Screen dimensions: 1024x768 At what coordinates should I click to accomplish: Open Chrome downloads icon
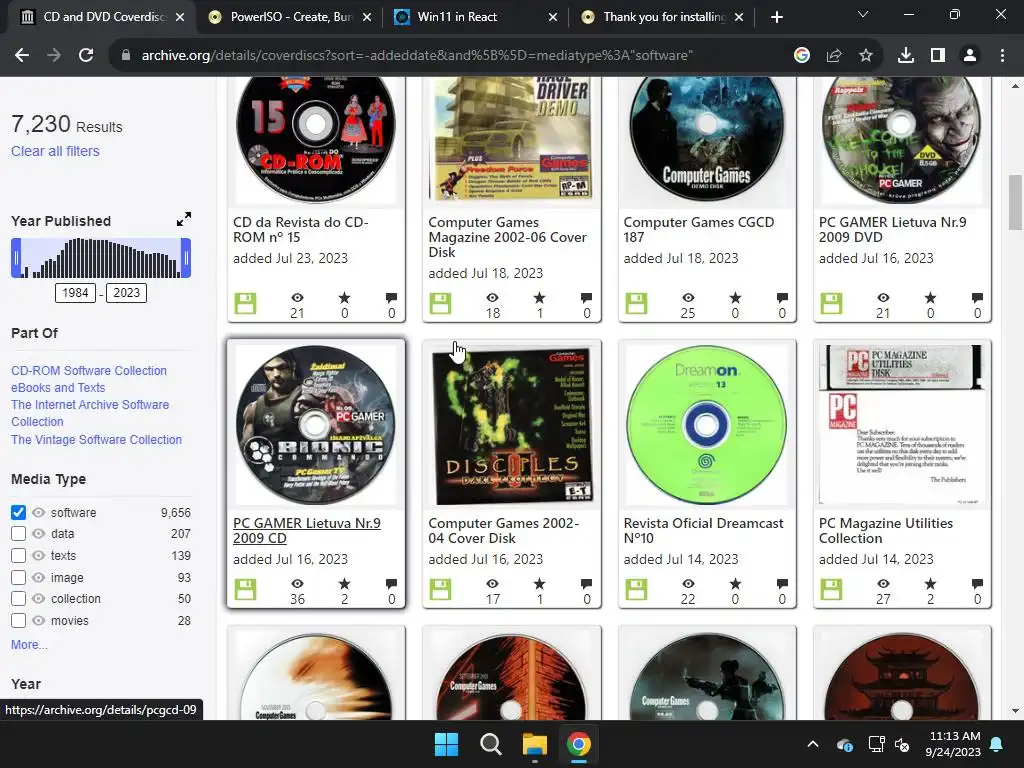[906, 56]
